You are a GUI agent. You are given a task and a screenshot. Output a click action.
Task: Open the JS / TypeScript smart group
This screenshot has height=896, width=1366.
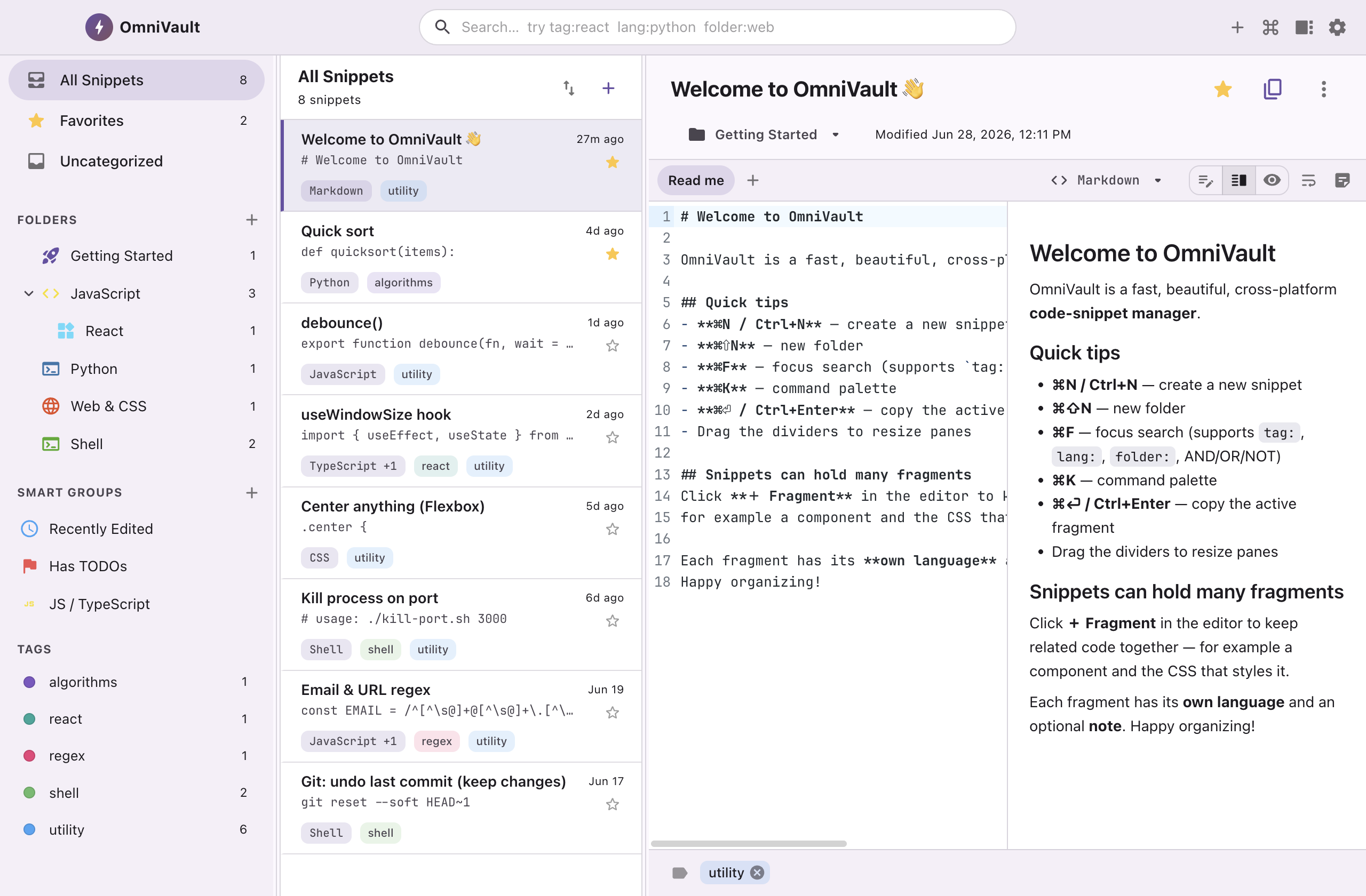click(x=137, y=604)
